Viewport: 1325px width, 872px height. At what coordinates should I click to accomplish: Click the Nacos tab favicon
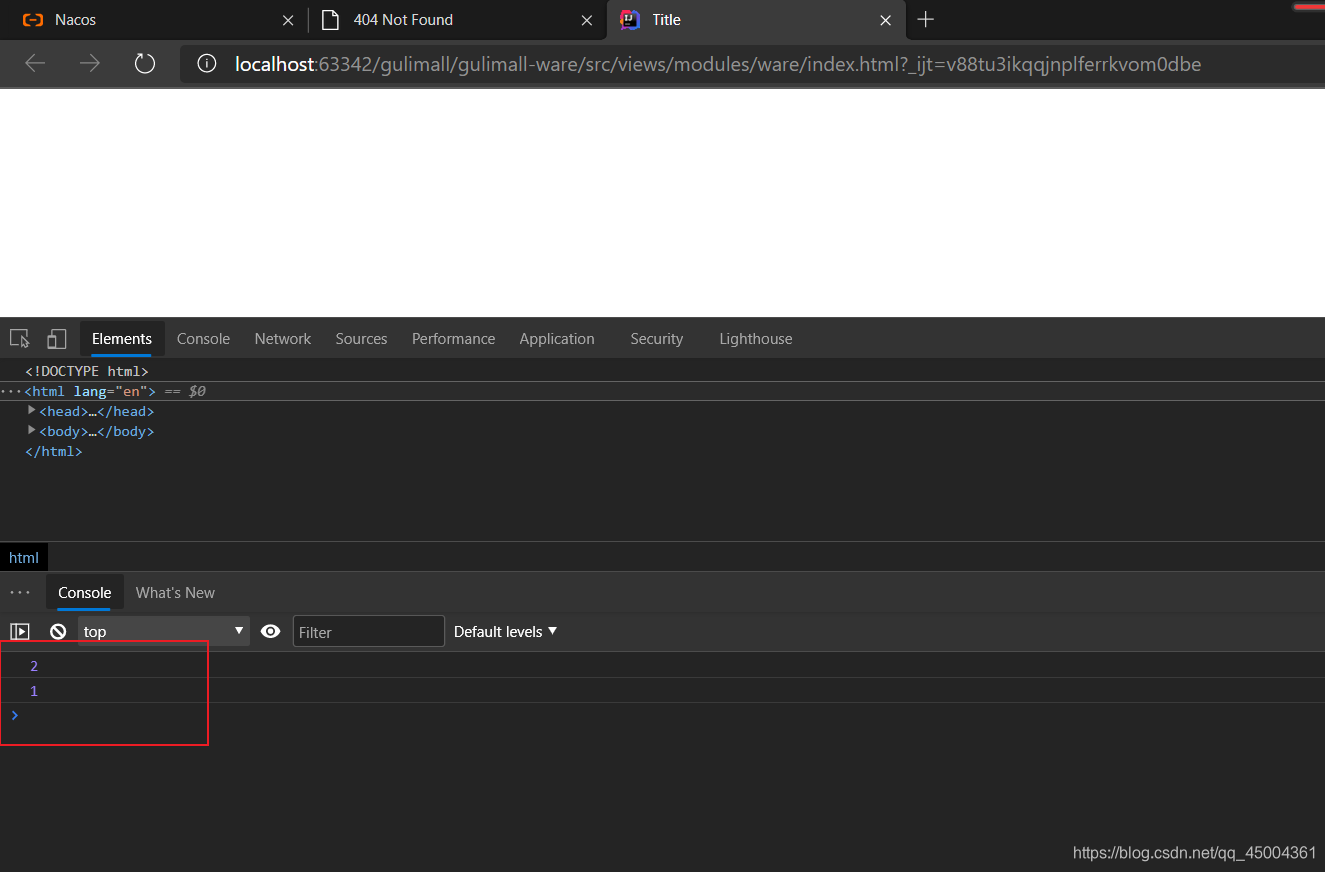coord(33,20)
